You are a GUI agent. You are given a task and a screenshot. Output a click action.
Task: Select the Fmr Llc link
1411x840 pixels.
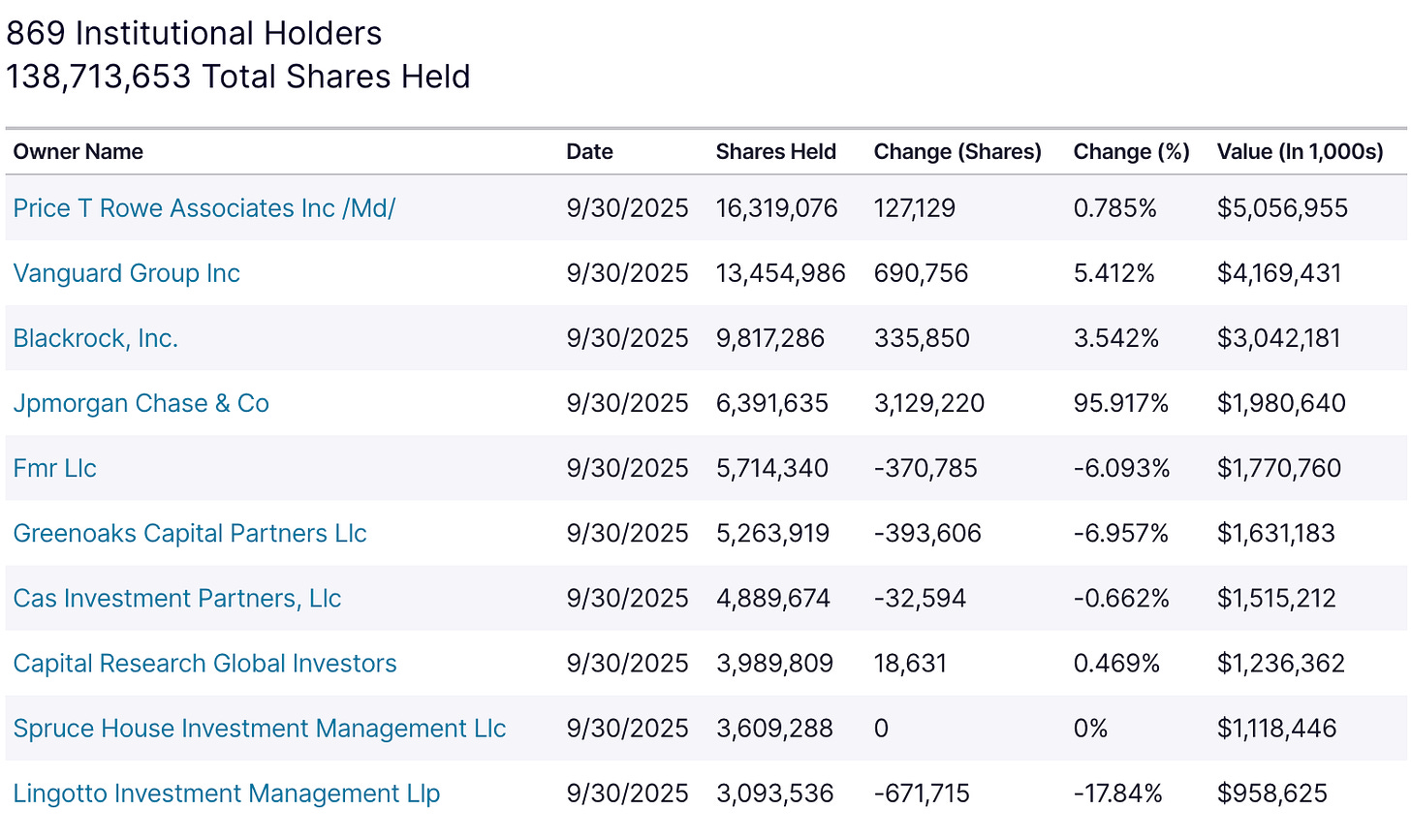[x=54, y=468]
